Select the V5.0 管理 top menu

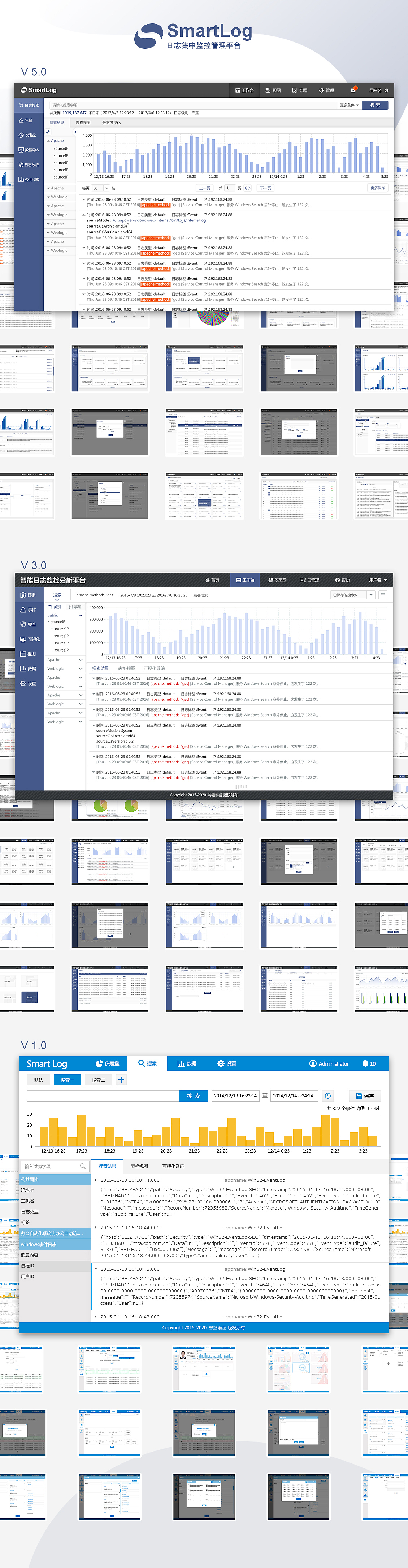[x=326, y=90]
